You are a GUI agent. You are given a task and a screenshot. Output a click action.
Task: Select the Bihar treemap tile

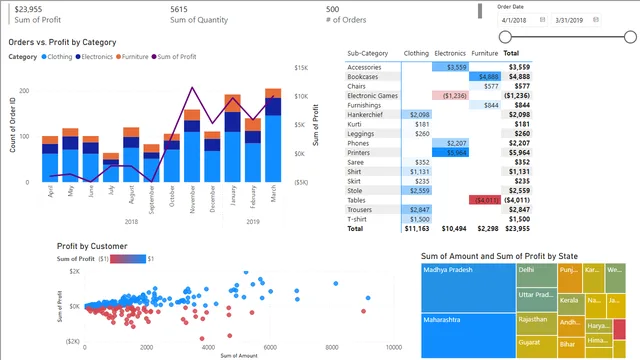(571, 348)
